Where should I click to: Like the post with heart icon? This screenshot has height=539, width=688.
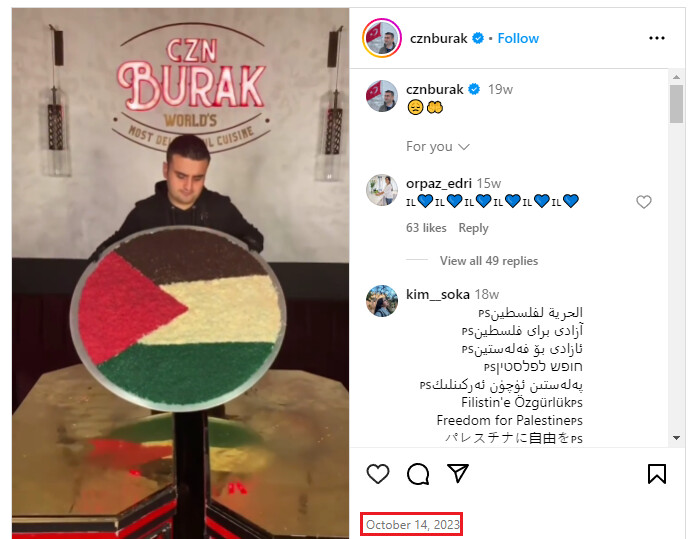378,474
